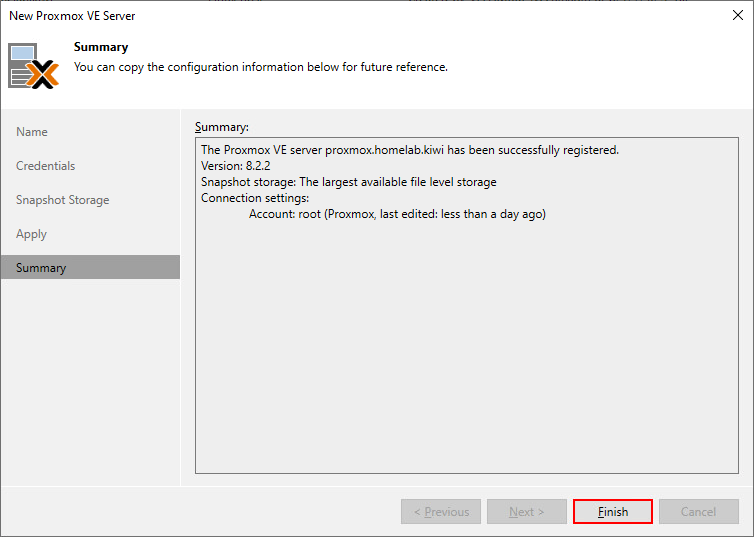
Task: Go to the Credentials wizard step
Action: 46,166
